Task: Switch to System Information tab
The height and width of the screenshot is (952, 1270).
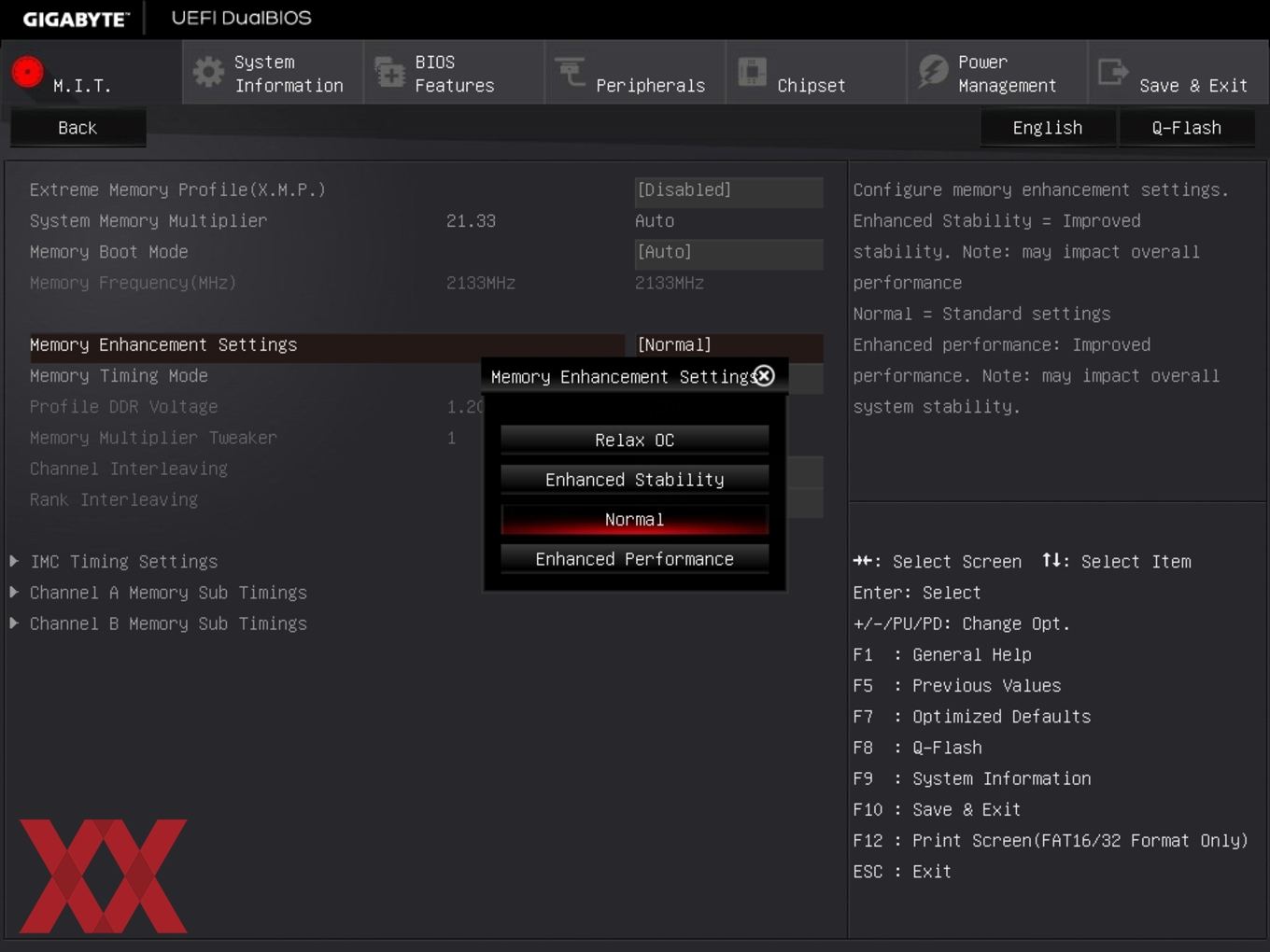Action: click(x=273, y=73)
